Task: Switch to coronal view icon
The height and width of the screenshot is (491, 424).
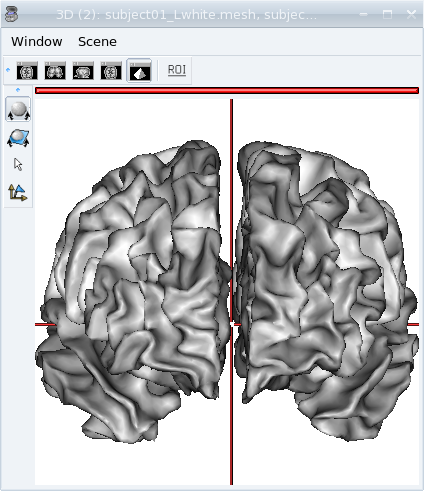Action: (55, 70)
